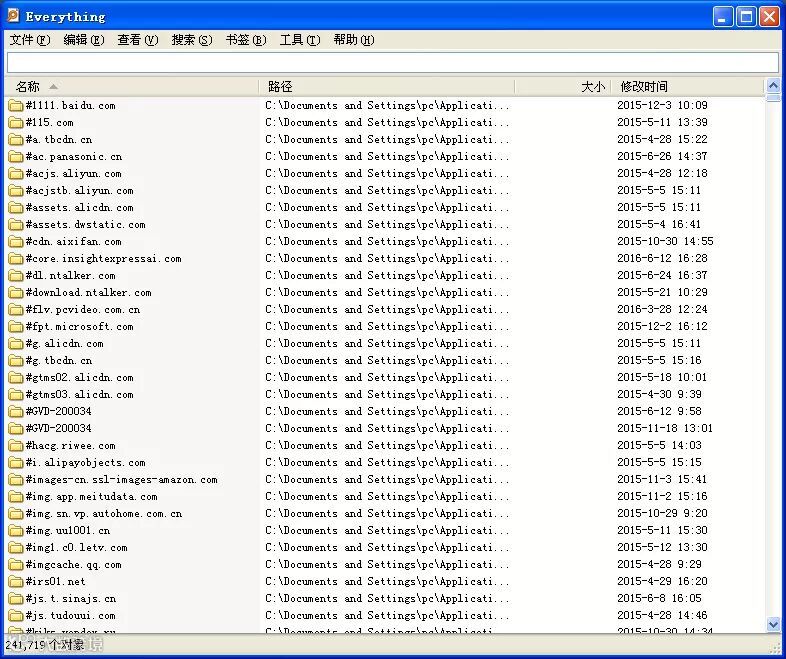This screenshot has height=659, width=786.
Task: Click folder icon of #images-cn.ssl-images-amazon.com
Action: click(16, 480)
